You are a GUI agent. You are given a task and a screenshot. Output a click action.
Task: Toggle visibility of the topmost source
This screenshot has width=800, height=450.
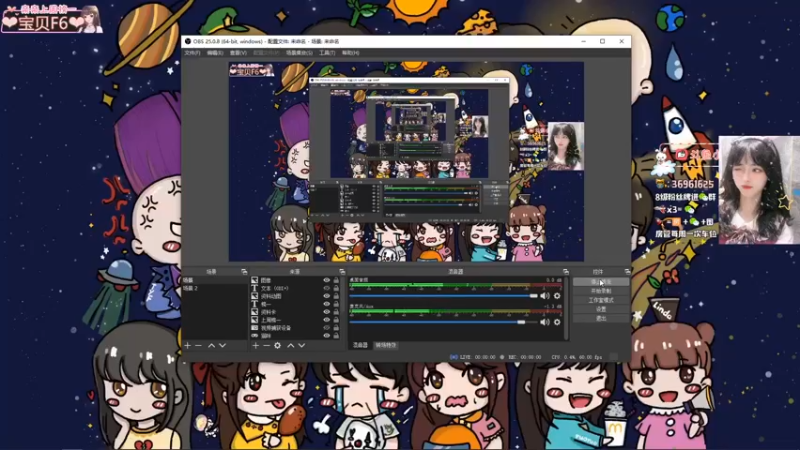(x=327, y=280)
